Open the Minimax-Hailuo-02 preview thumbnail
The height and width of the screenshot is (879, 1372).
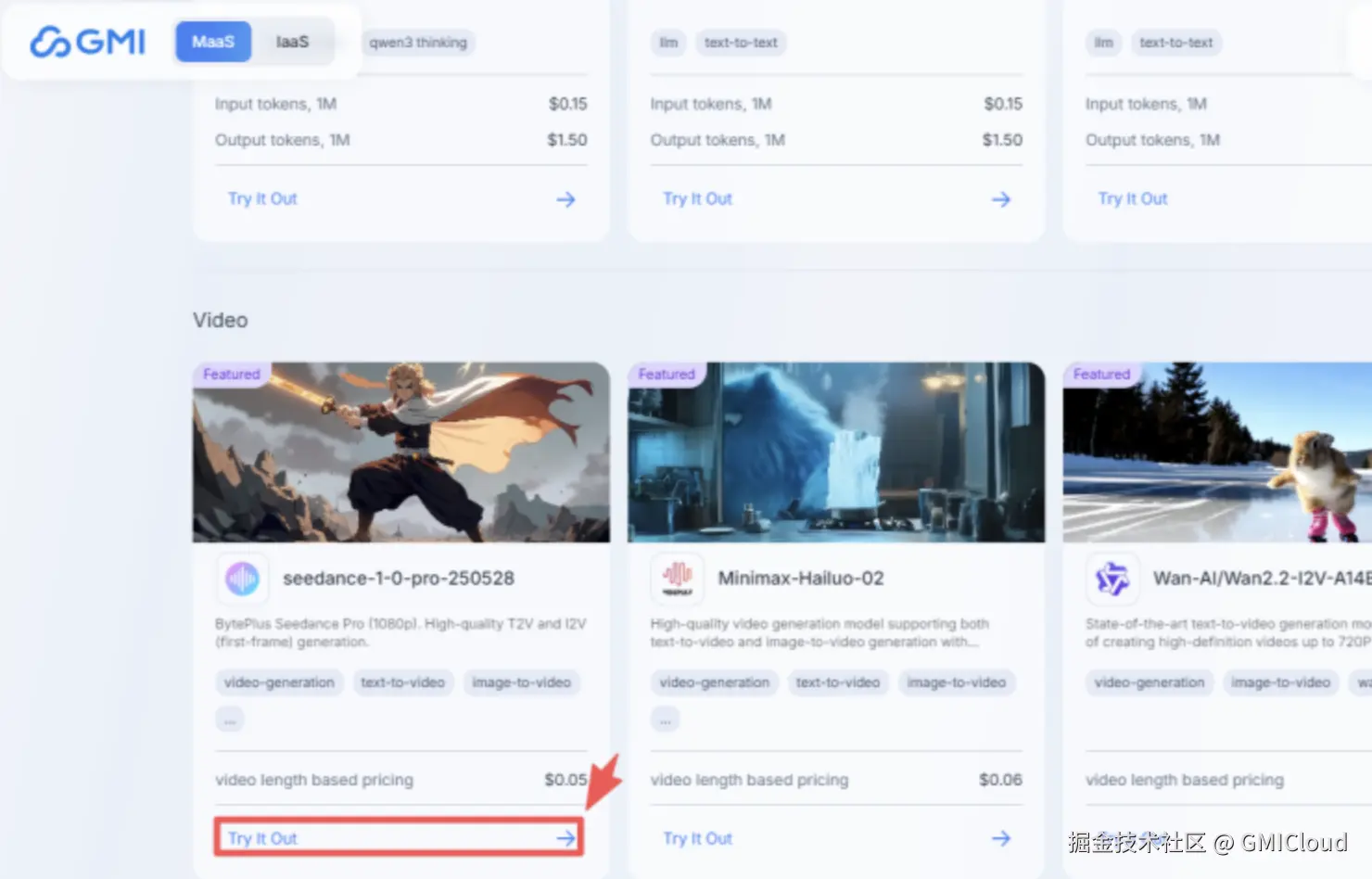click(x=836, y=452)
